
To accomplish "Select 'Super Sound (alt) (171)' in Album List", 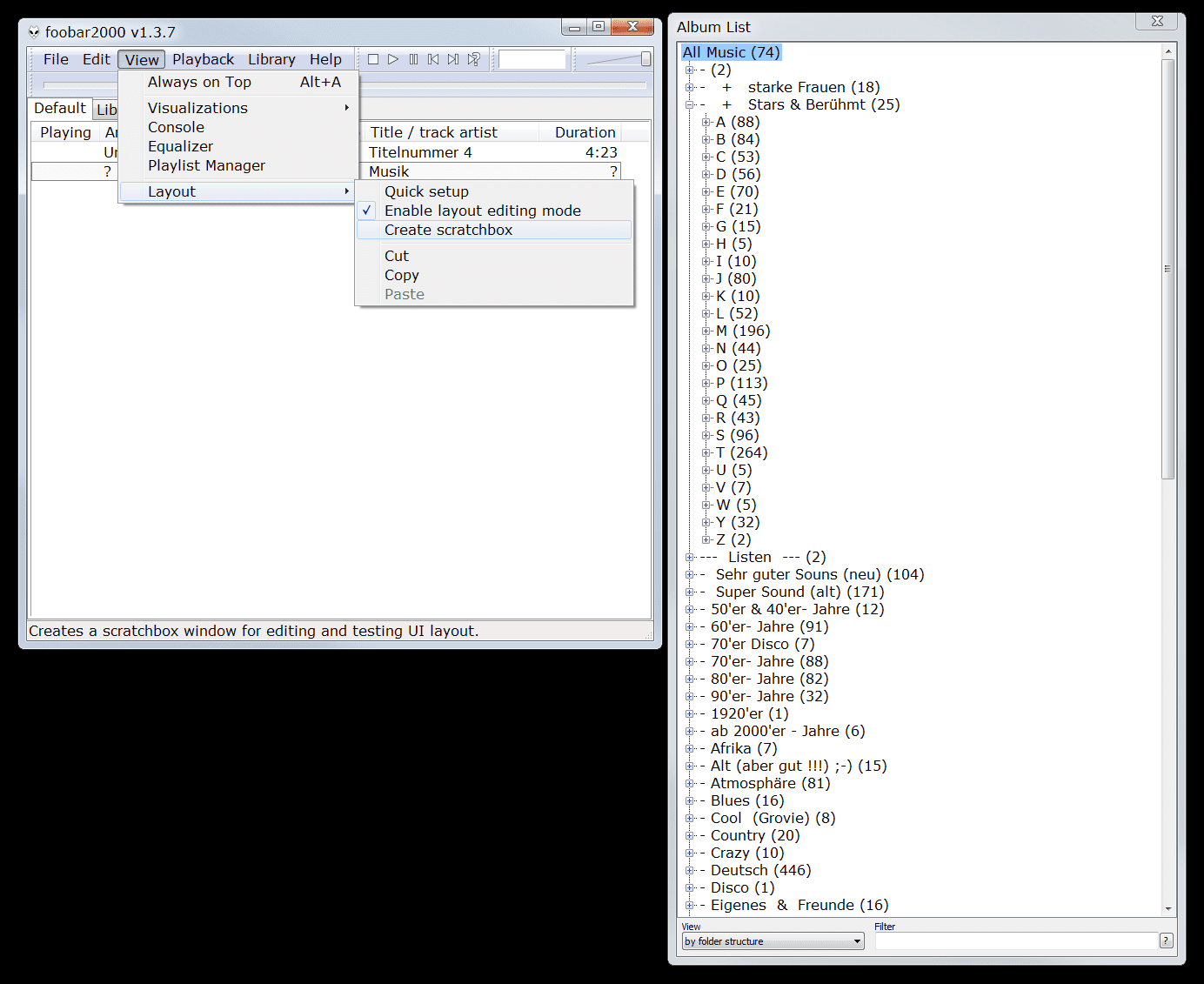I will tap(793, 592).
